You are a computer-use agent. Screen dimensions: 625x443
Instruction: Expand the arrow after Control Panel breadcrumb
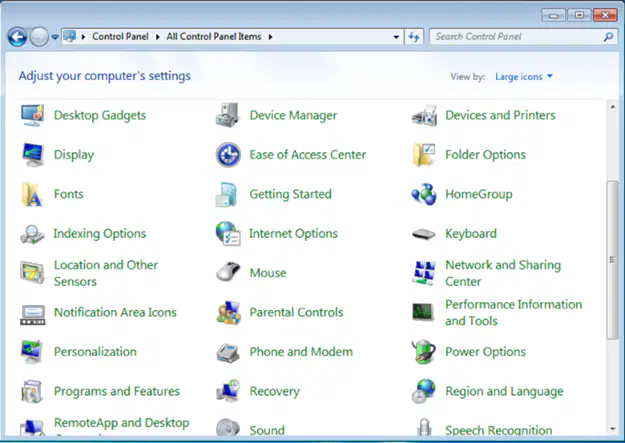pyautogui.click(x=158, y=37)
